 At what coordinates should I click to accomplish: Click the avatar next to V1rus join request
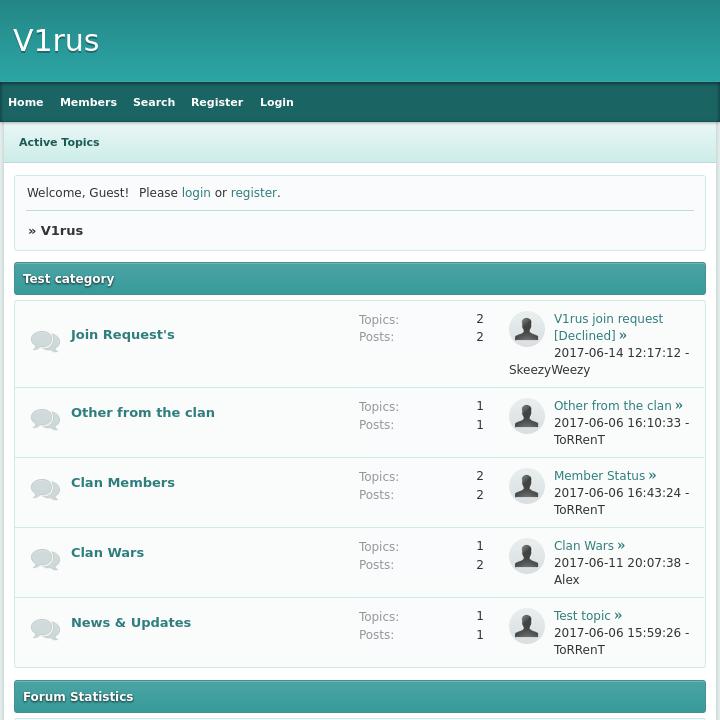pos(527,329)
